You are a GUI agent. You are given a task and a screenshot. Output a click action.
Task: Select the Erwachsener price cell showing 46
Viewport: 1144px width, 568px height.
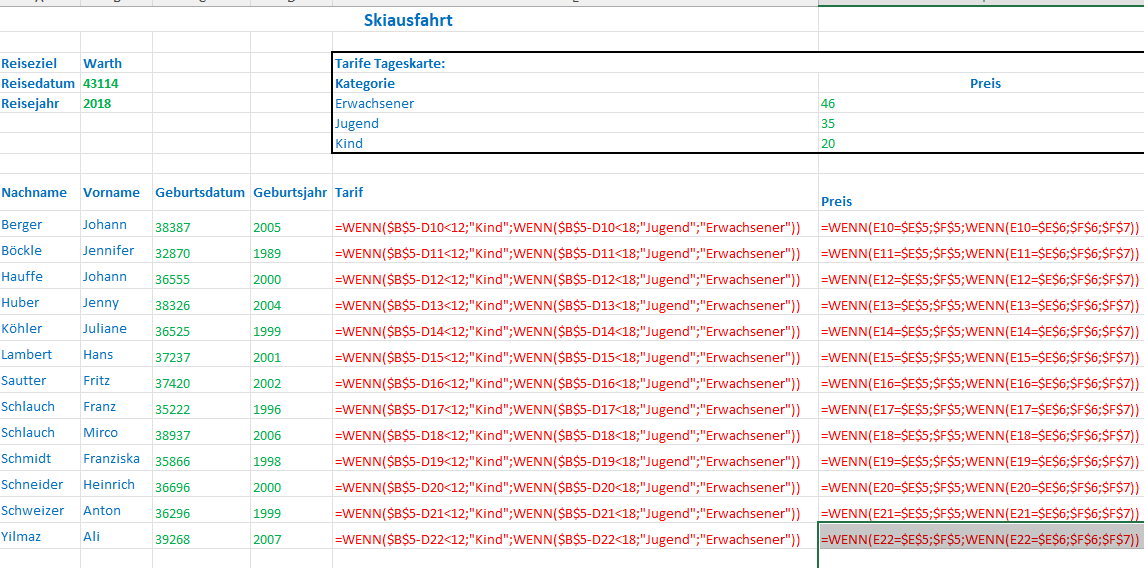click(828, 103)
